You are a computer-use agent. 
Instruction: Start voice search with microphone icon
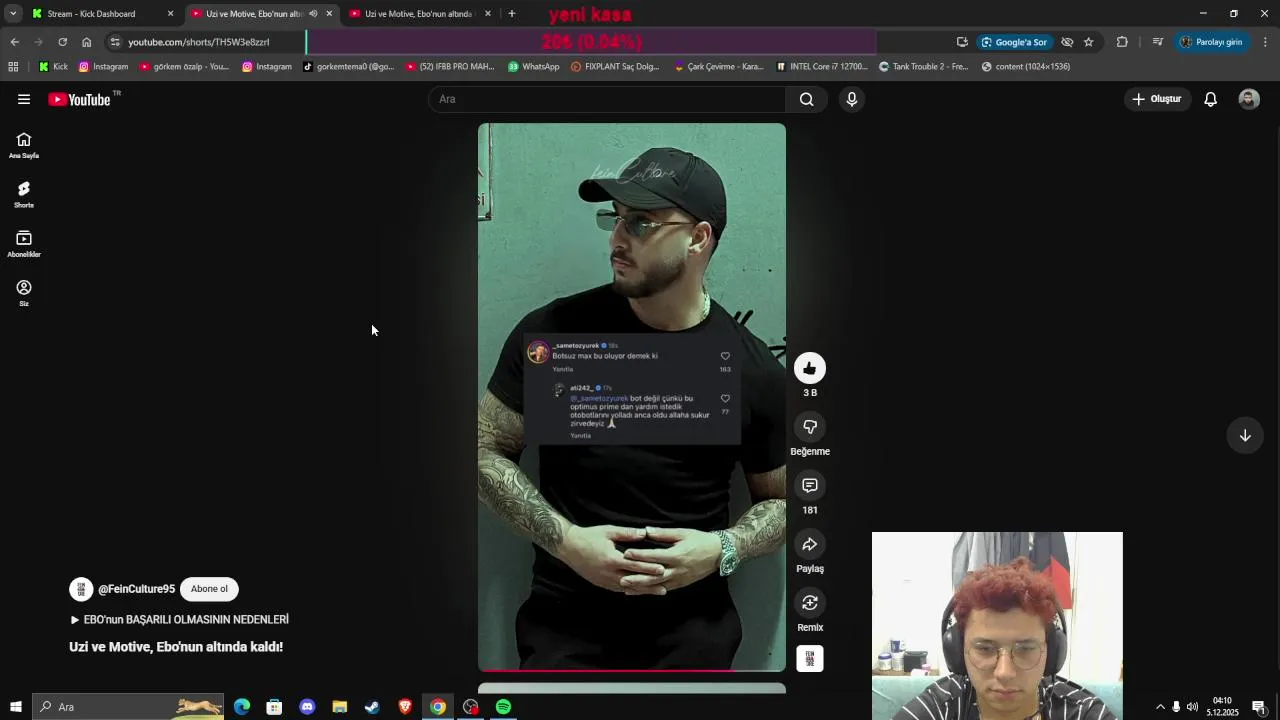(852, 99)
